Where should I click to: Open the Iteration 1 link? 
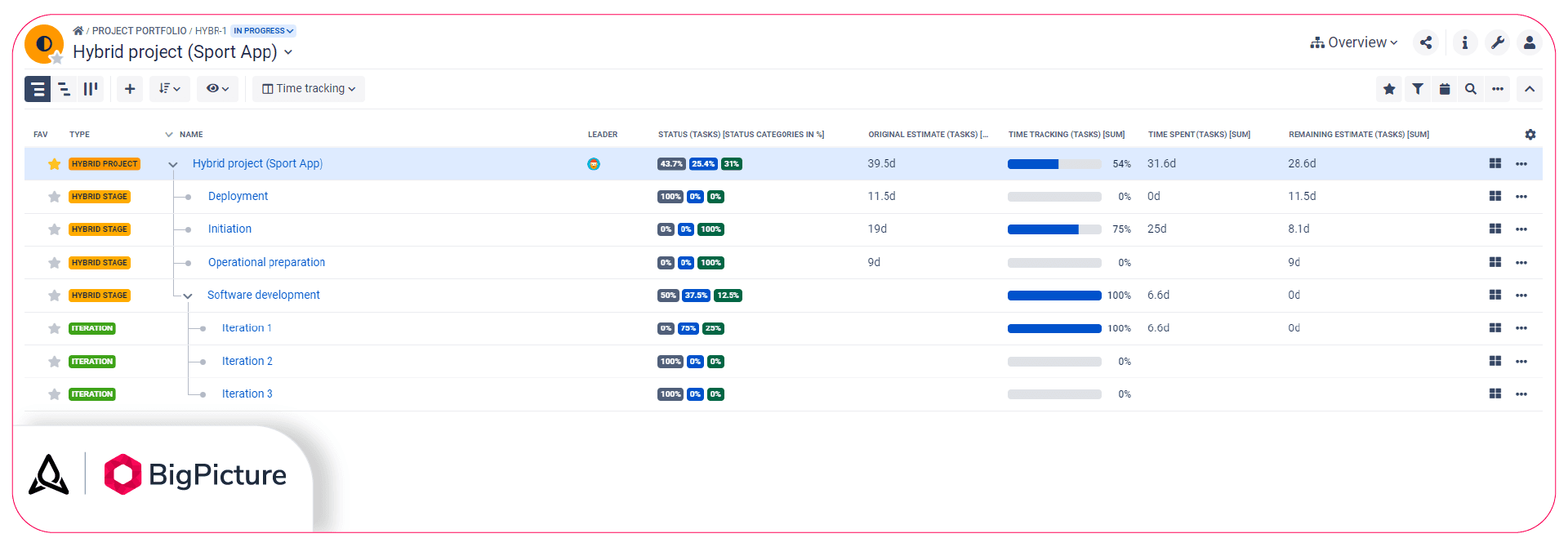click(x=247, y=328)
